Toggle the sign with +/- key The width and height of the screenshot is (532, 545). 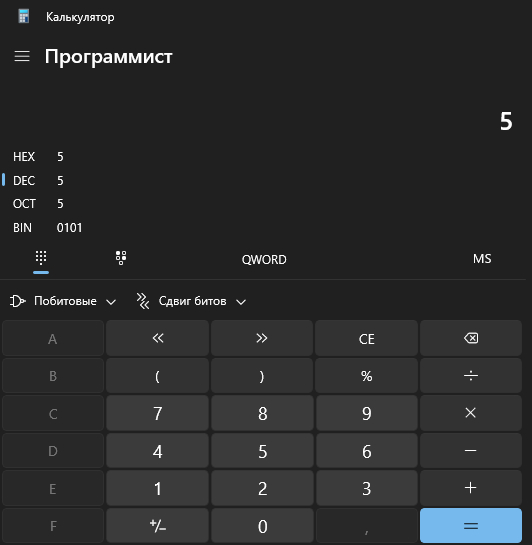click(x=157, y=526)
